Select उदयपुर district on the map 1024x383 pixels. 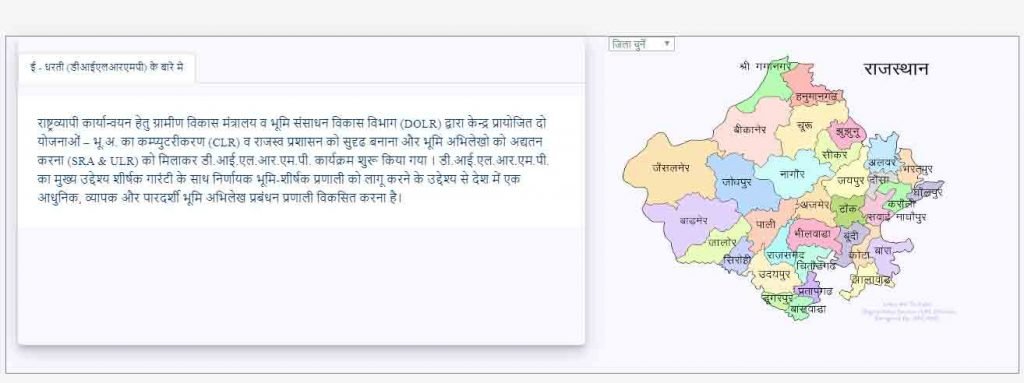pos(774,275)
